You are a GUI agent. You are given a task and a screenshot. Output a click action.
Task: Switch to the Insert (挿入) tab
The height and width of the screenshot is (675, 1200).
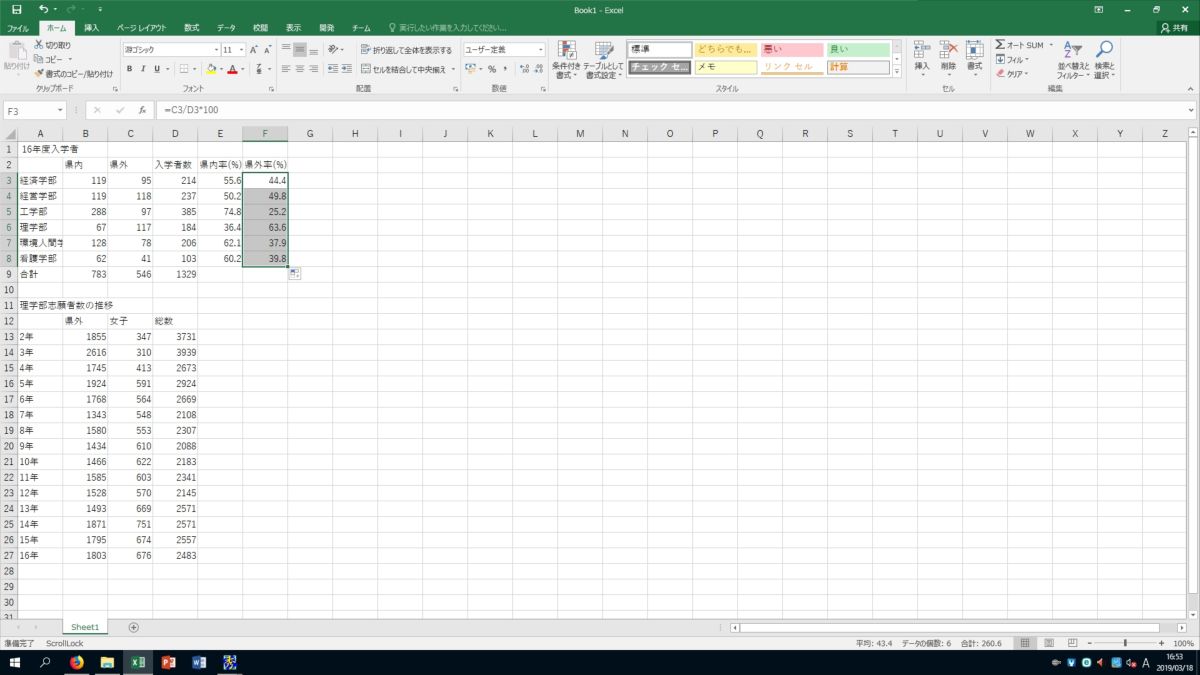tap(91, 28)
